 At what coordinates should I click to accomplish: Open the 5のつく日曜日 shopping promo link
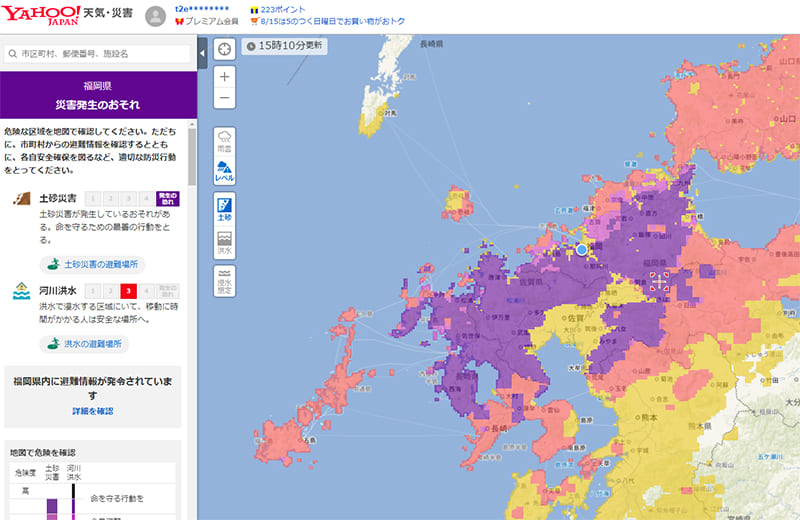328,21
